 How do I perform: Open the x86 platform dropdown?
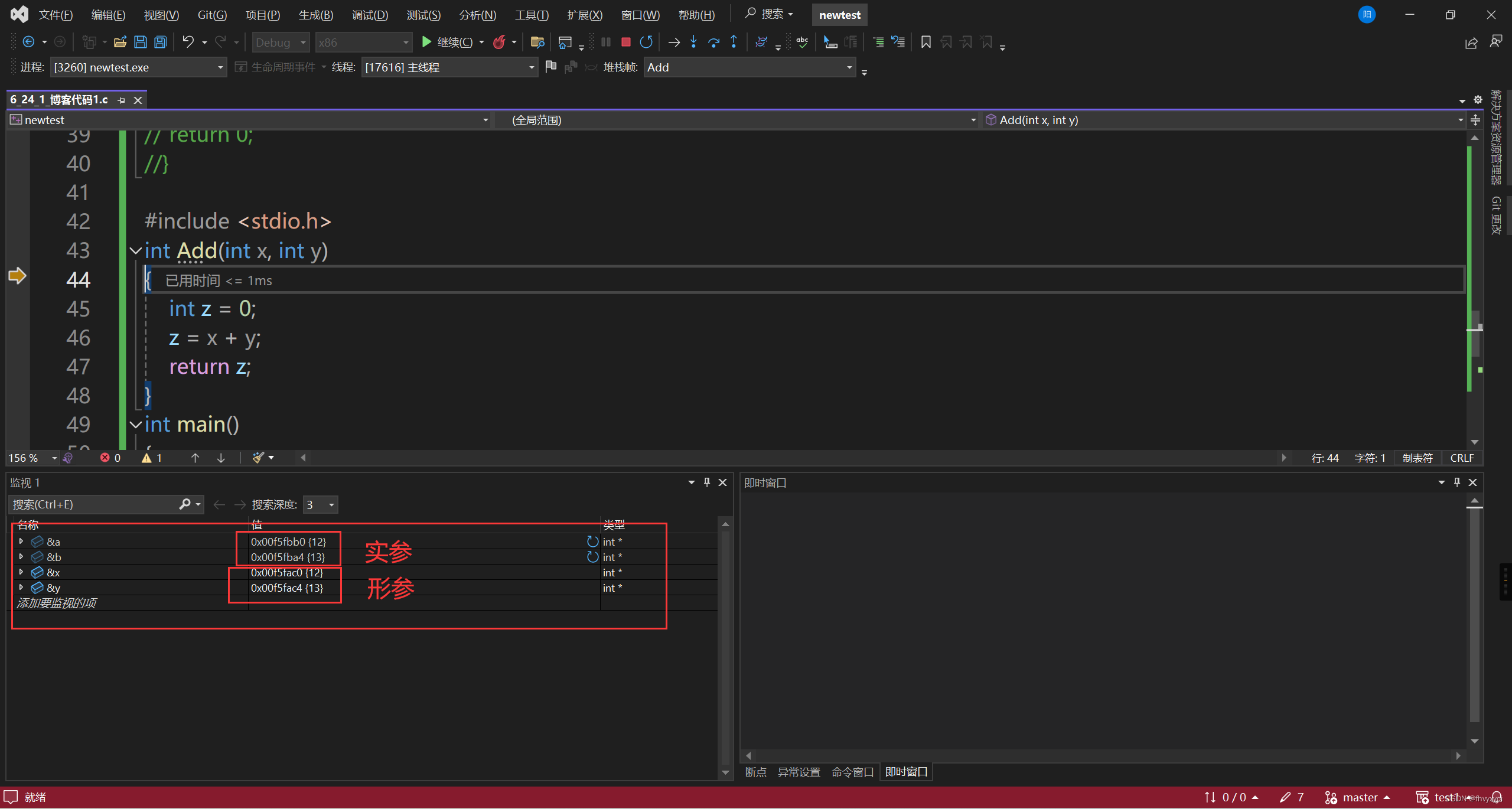click(x=363, y=43)
